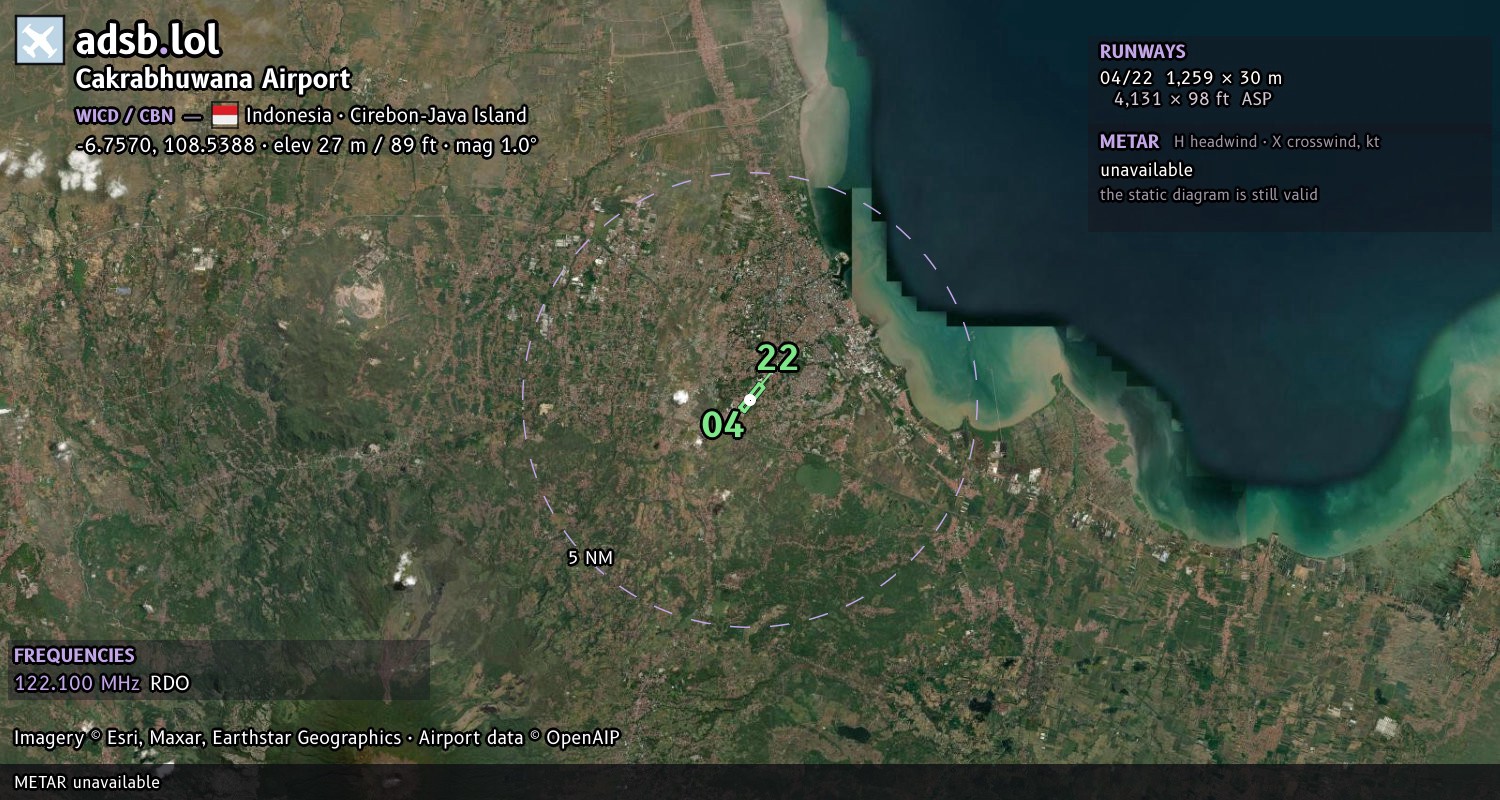Click runway end label 04
This screenshot has height=800, width=1500.
pyautogui.click(x=723, y=425)
